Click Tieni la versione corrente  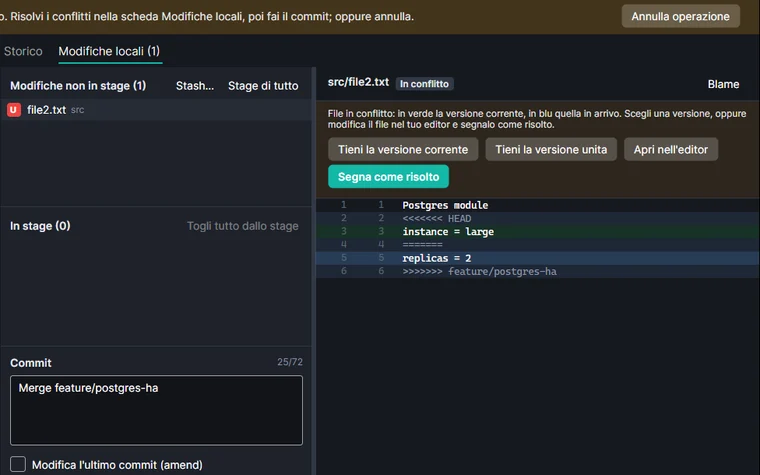[x=403, y=149]
